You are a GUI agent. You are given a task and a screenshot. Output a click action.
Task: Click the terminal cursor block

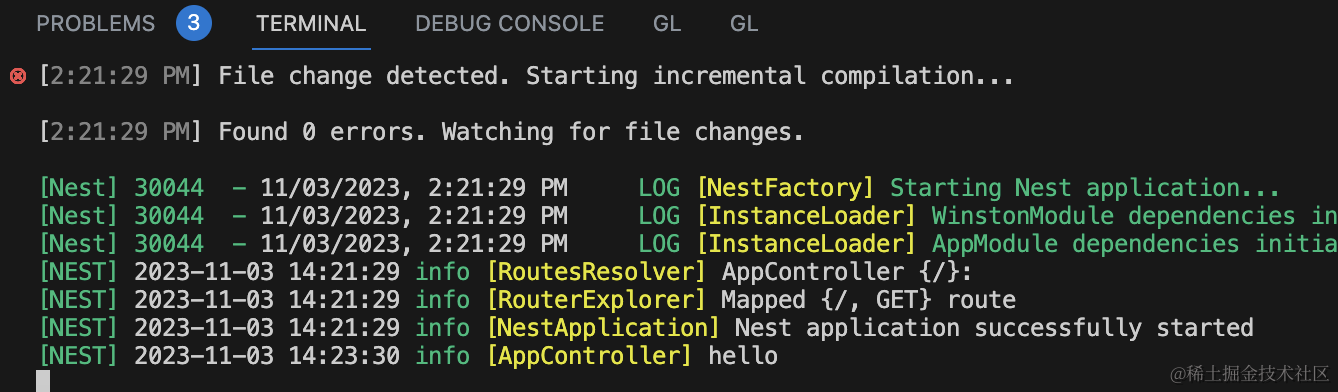pos(43,381)
